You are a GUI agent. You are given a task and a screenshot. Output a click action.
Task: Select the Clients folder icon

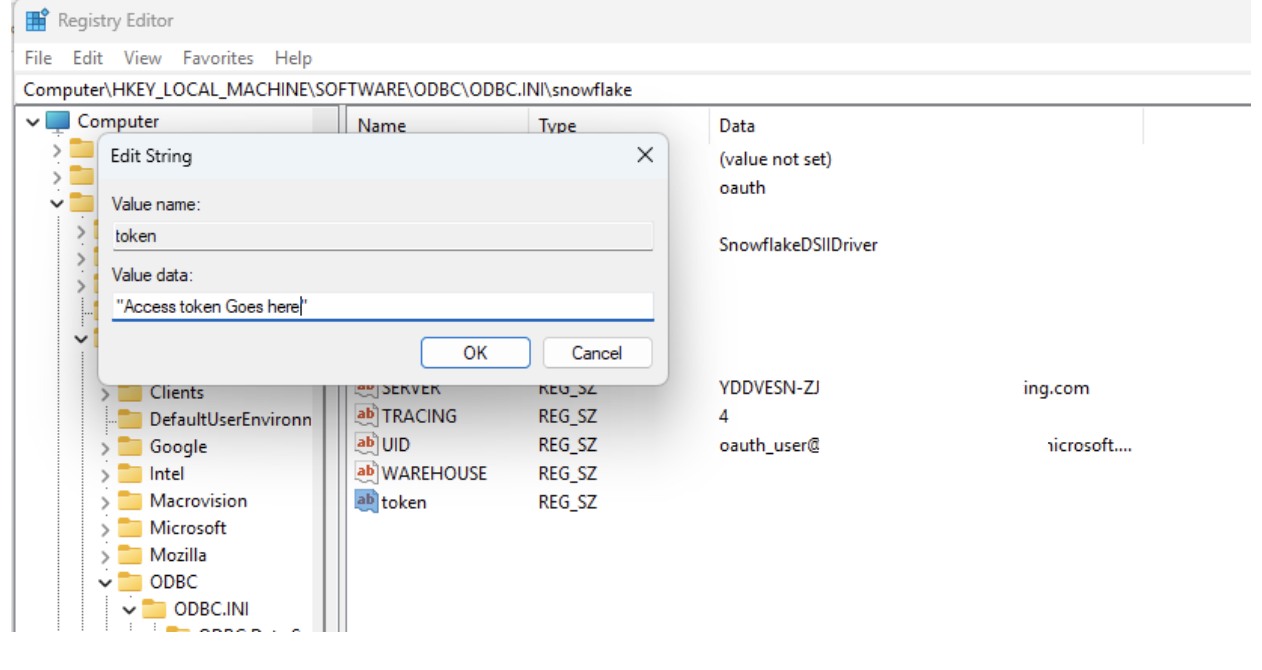(130, 392)
